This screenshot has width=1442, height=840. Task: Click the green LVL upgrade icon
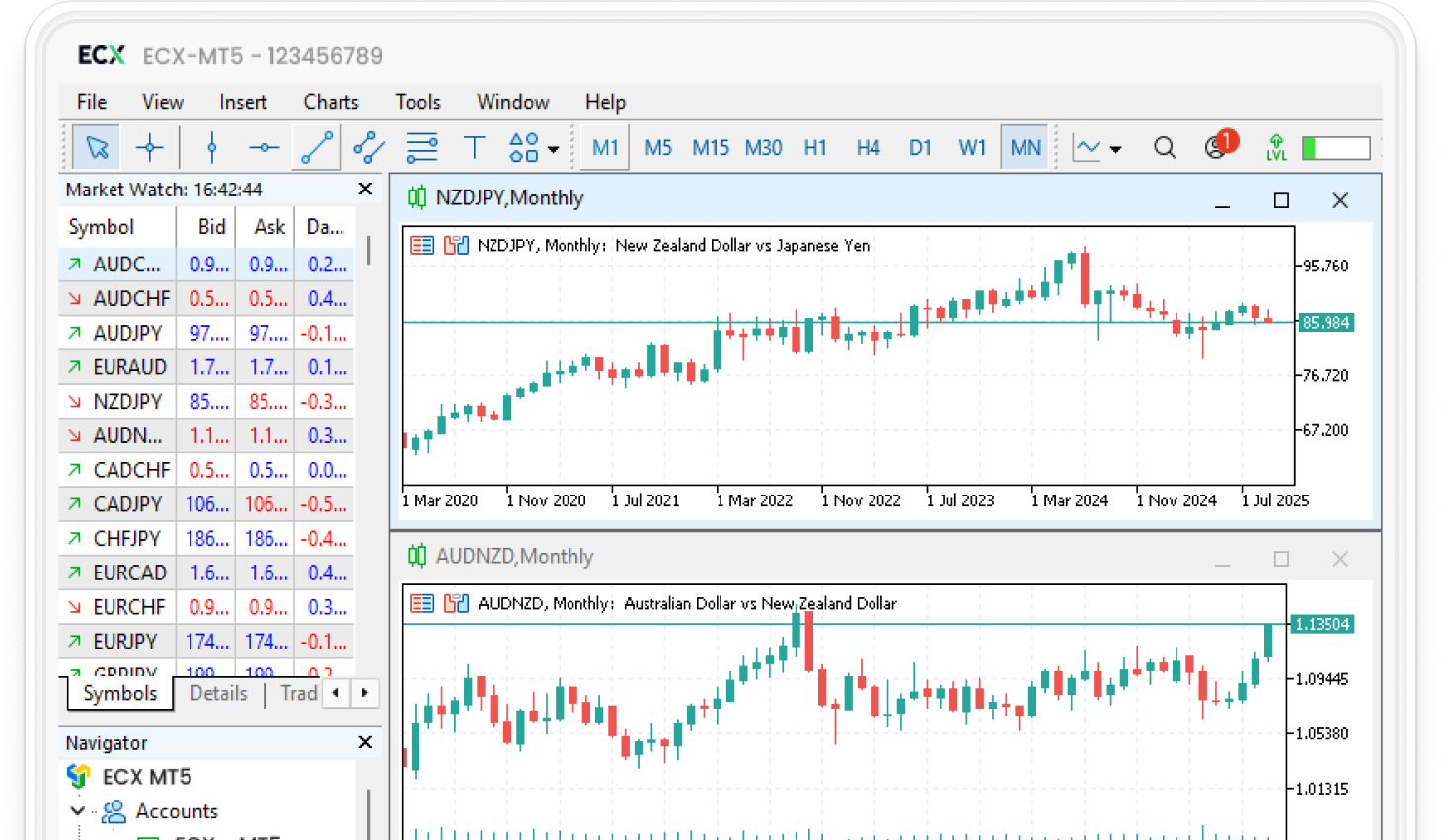point(1276,146)
